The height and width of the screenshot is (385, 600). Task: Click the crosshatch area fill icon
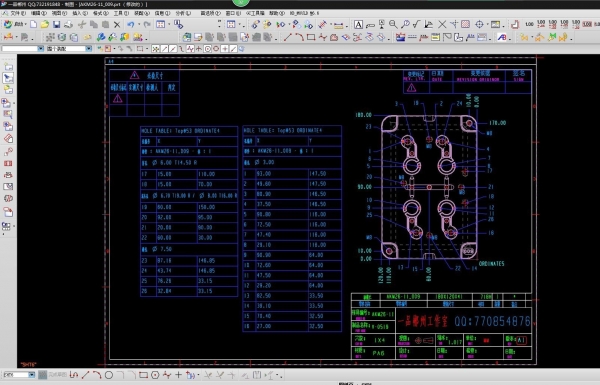coord(465,24)
